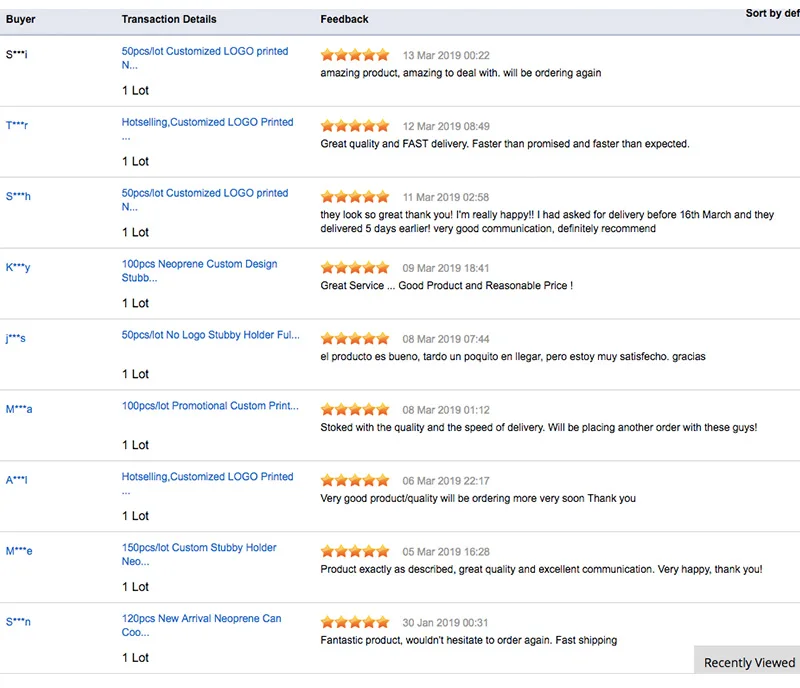Open buyer T***r profile link
The height and width of the screenshot is (688, 800).
click(17, 125)
